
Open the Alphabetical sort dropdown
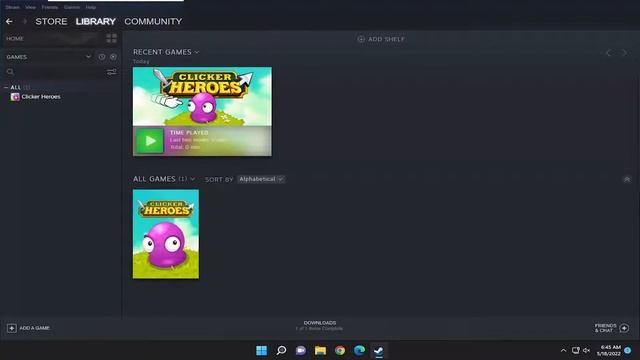click(x=261, y=179)
